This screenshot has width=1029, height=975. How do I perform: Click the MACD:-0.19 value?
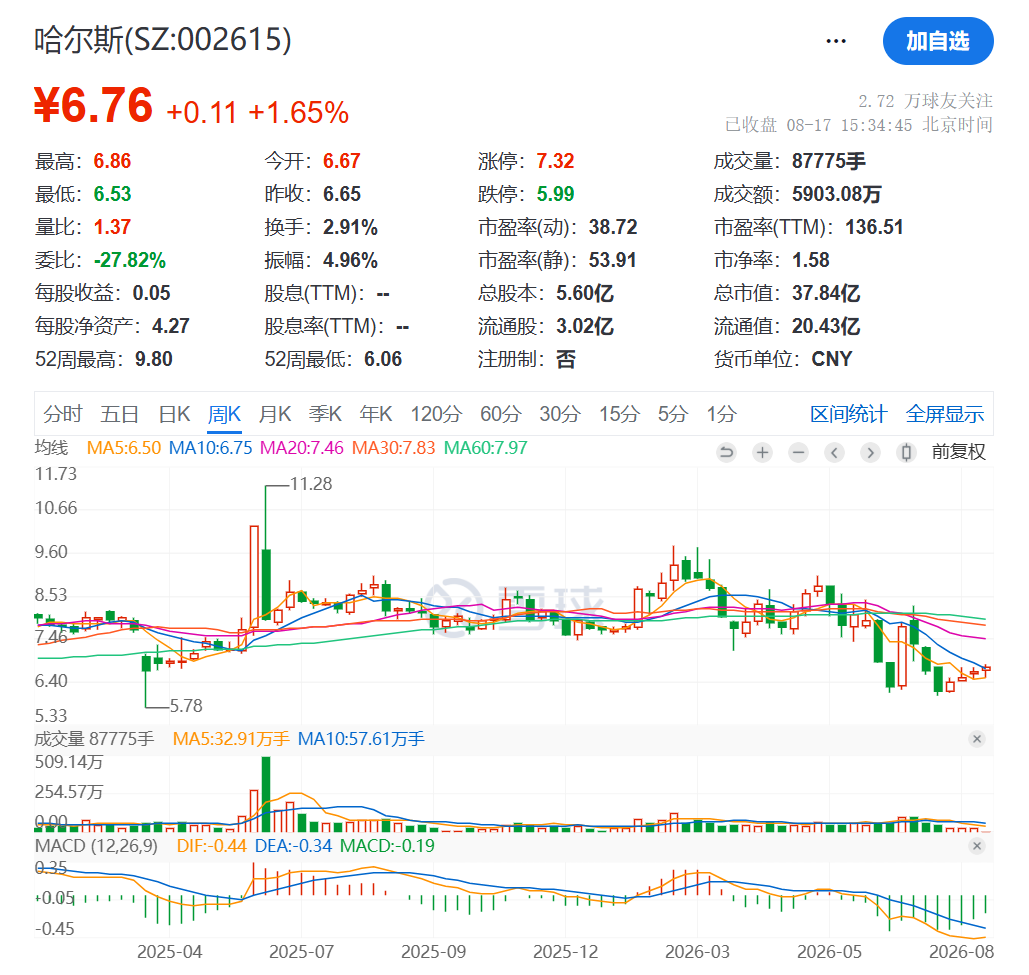387,846
